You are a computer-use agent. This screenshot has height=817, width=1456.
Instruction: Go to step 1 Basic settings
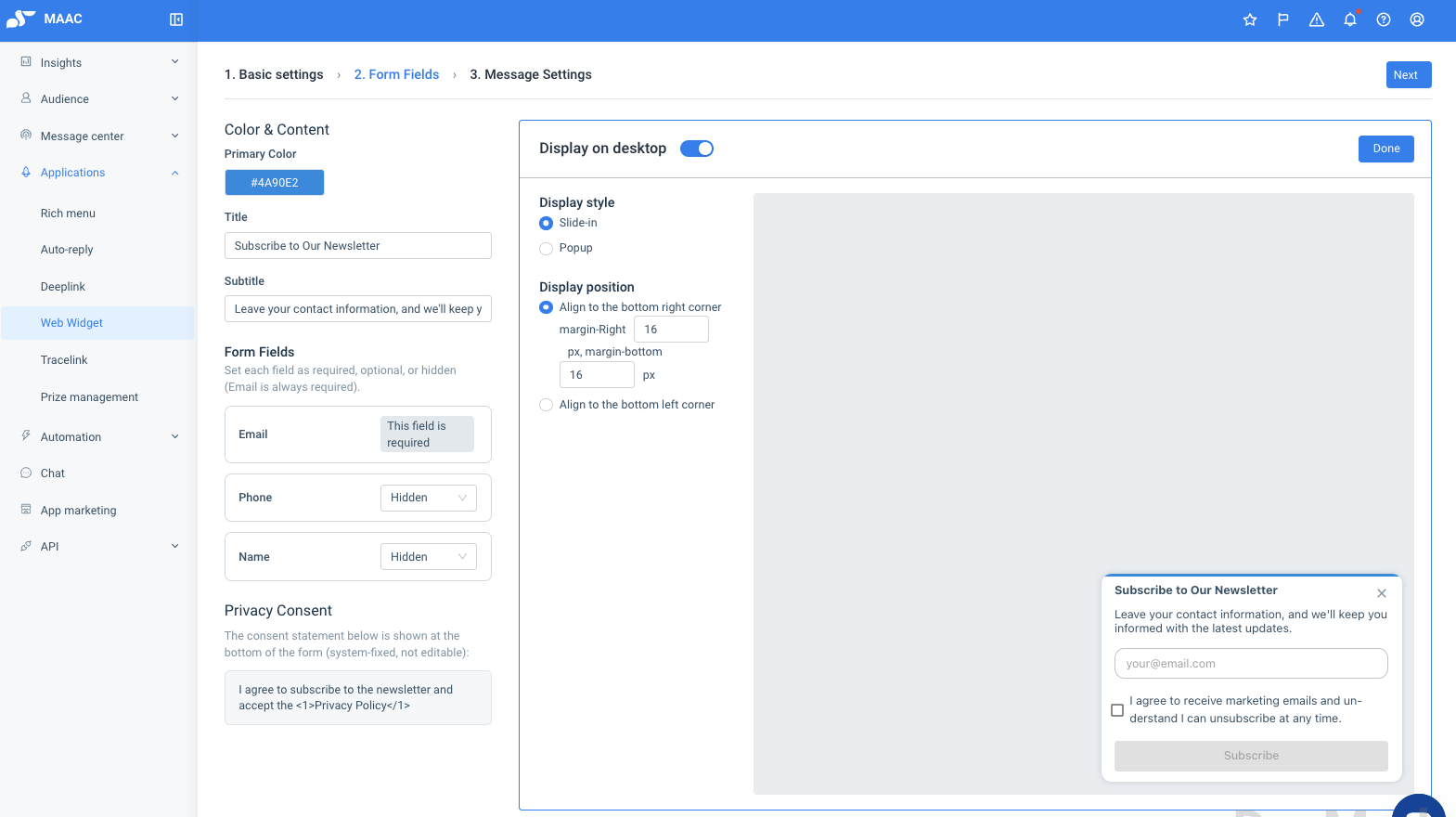[274, 74]
